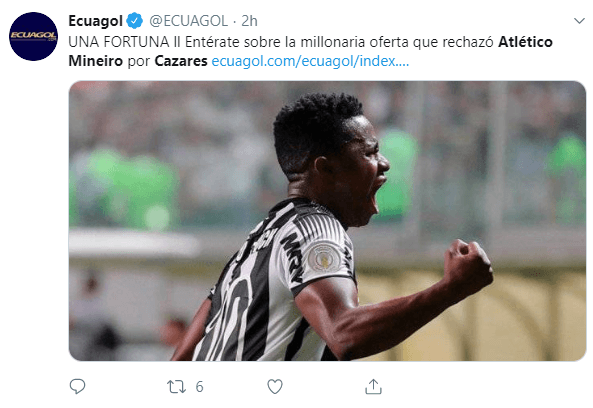Click the bold Cazares name in tweet
593x408 pixels.
[181, 61]
